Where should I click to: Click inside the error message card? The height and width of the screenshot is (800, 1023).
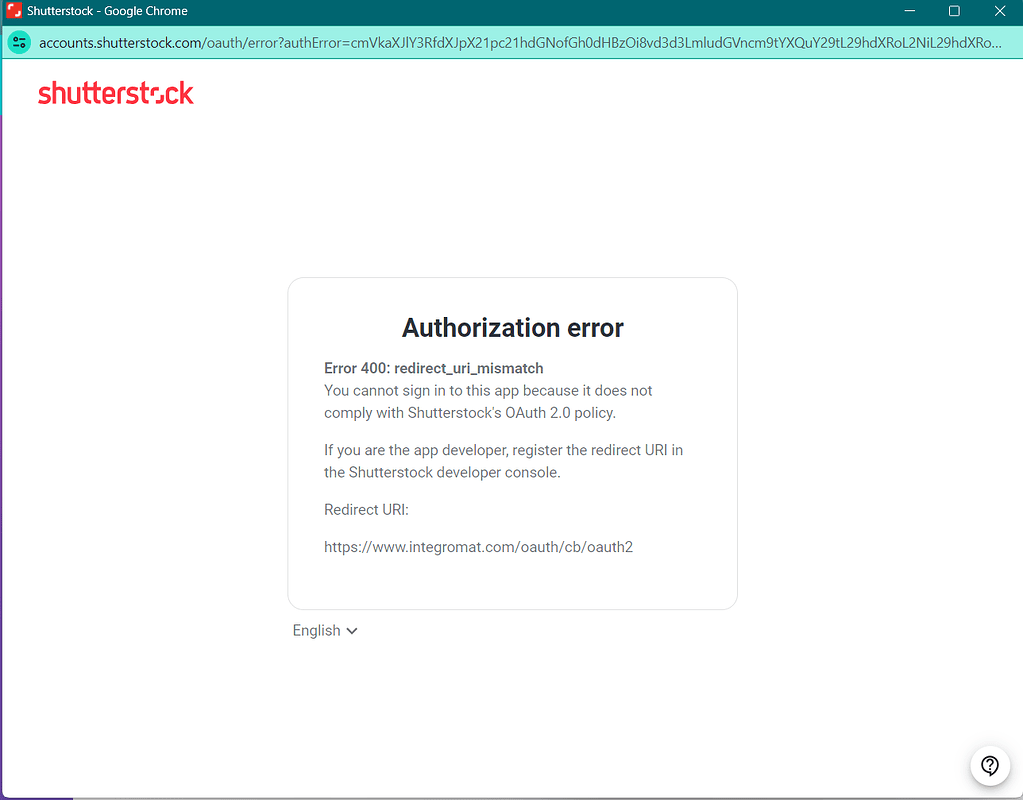point(512,443)
